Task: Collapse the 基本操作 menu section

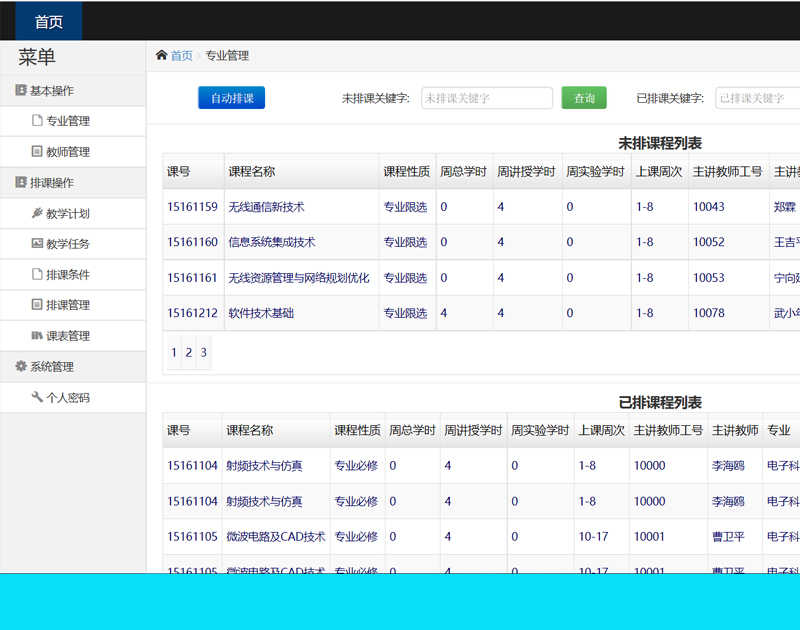Action: (x=52, y=91)
